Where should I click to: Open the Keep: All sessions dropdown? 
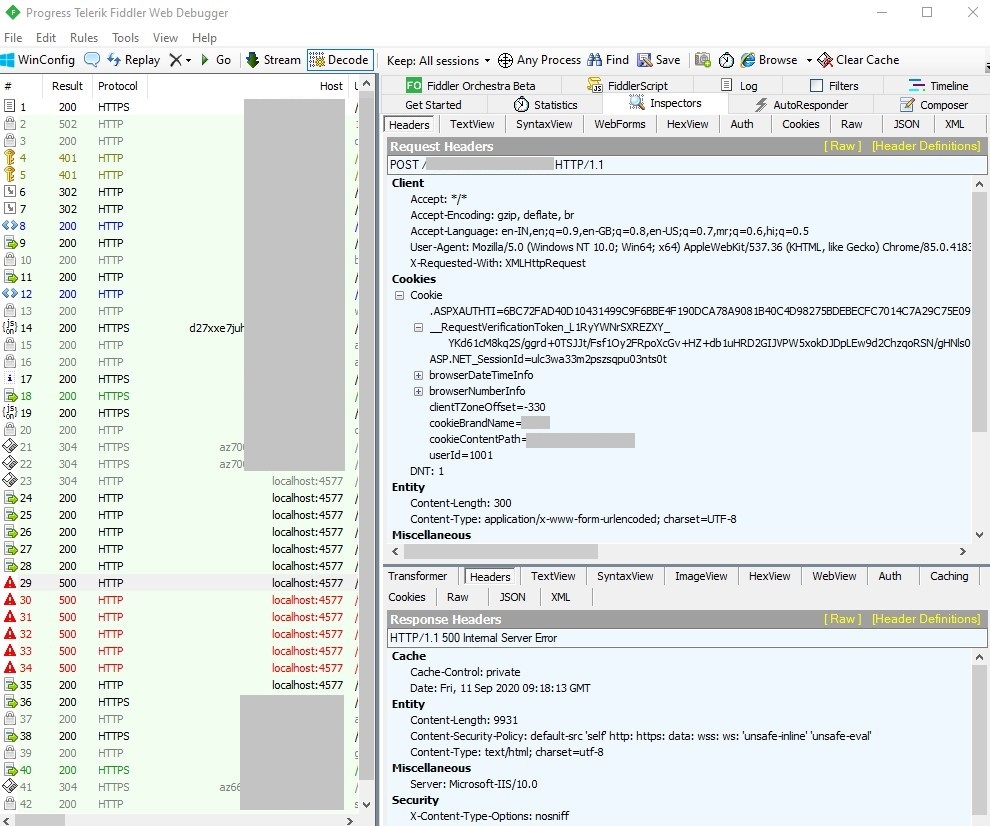click(438, 61)
